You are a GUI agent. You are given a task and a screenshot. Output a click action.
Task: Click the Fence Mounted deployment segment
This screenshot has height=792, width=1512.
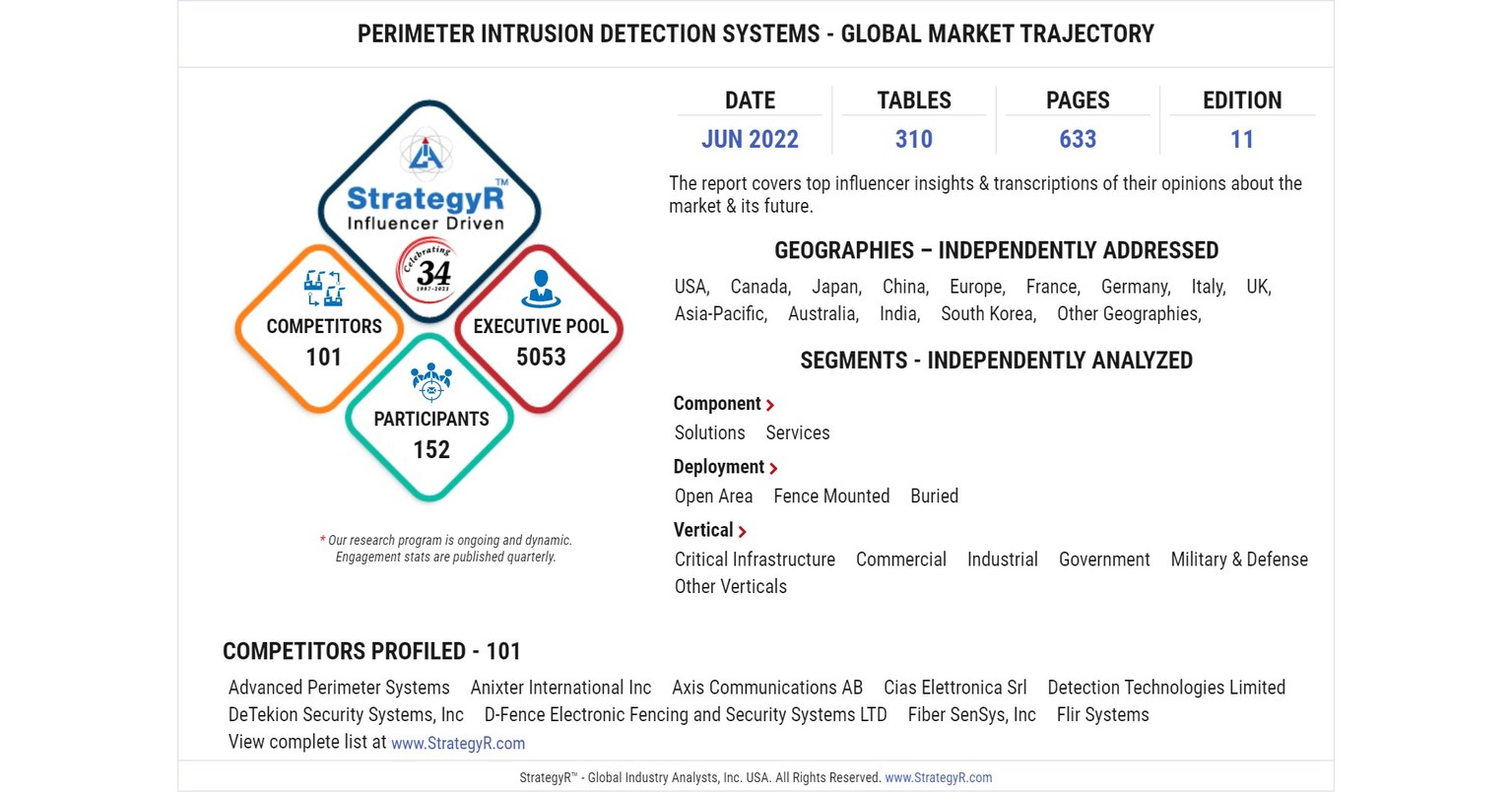[x=831, y=495]
